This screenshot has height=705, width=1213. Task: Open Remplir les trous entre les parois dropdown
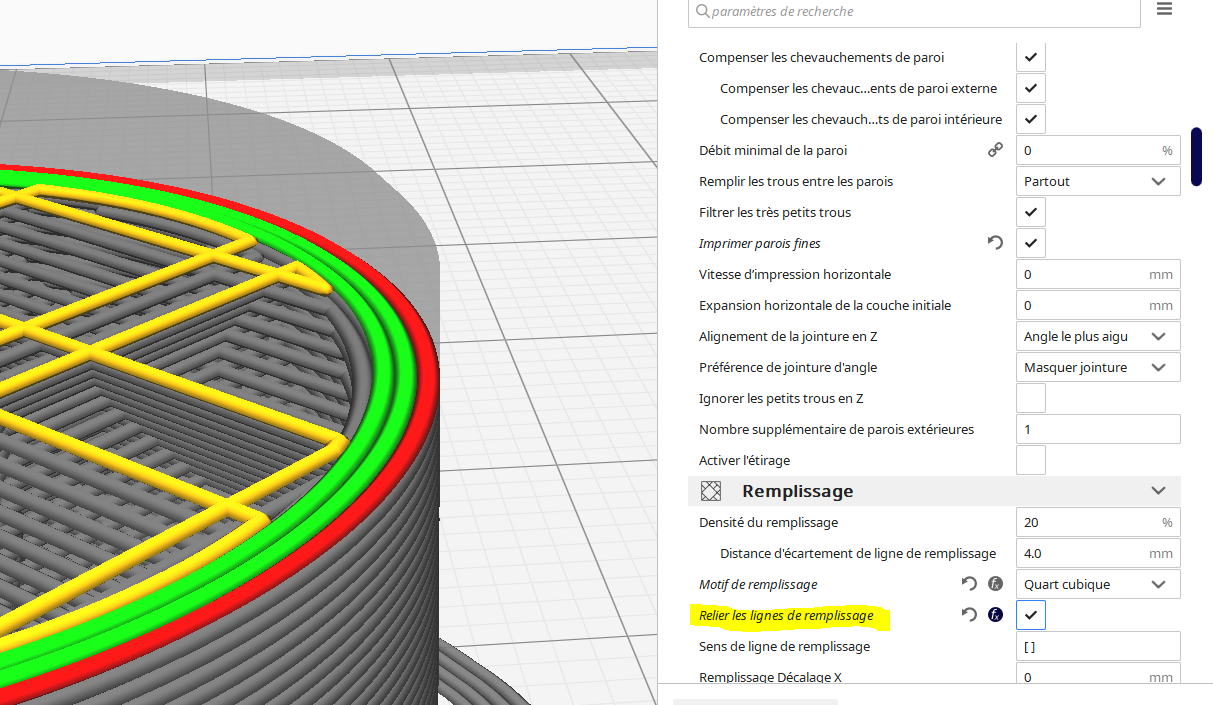coord(1098,181)
